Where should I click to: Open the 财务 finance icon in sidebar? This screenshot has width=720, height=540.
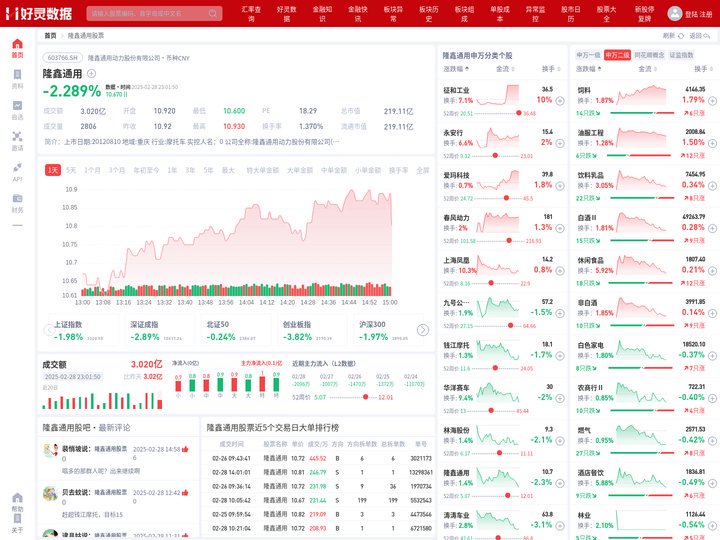click(x=17, y=198)
